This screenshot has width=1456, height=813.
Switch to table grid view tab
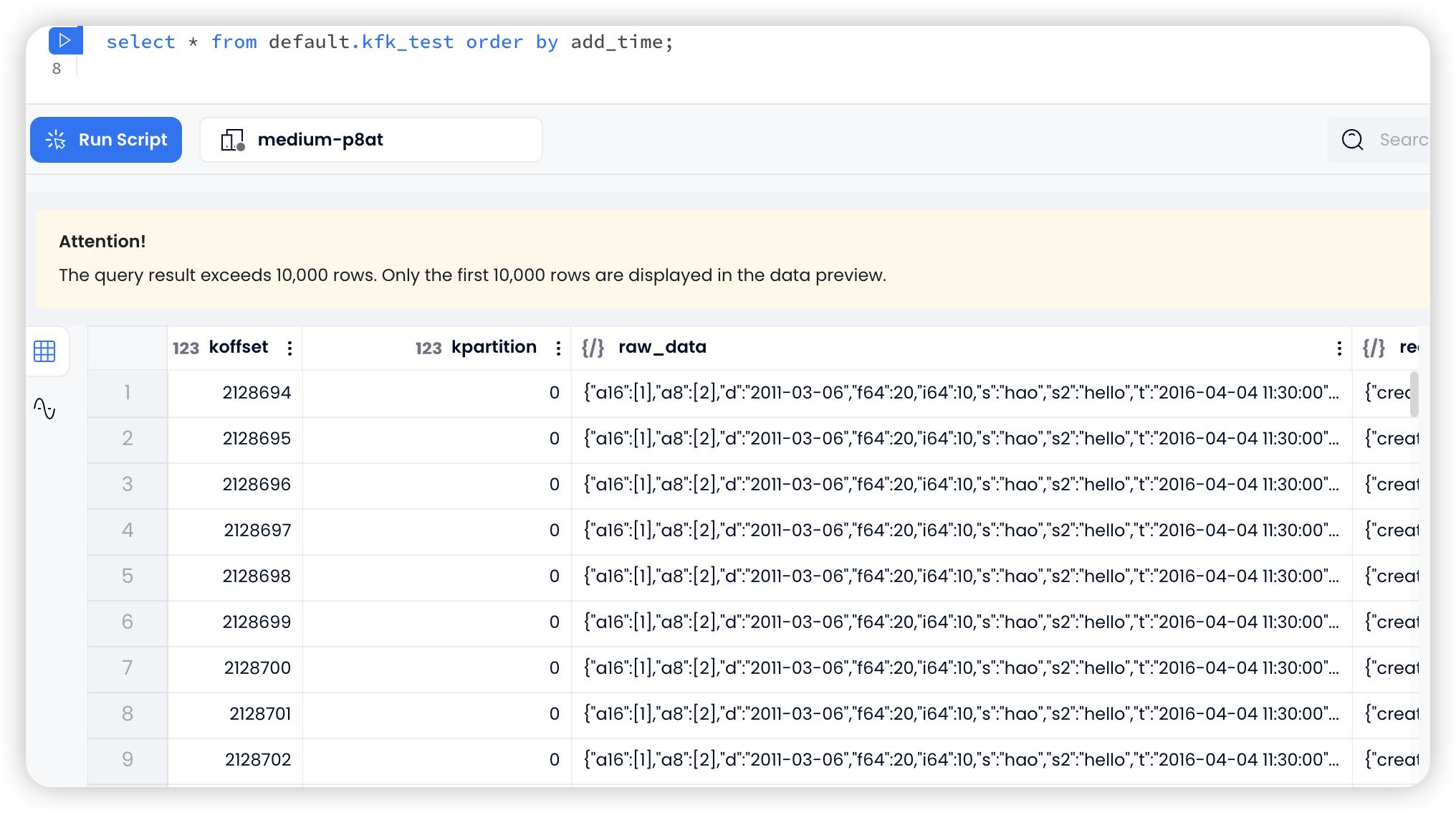pos(44,351)
